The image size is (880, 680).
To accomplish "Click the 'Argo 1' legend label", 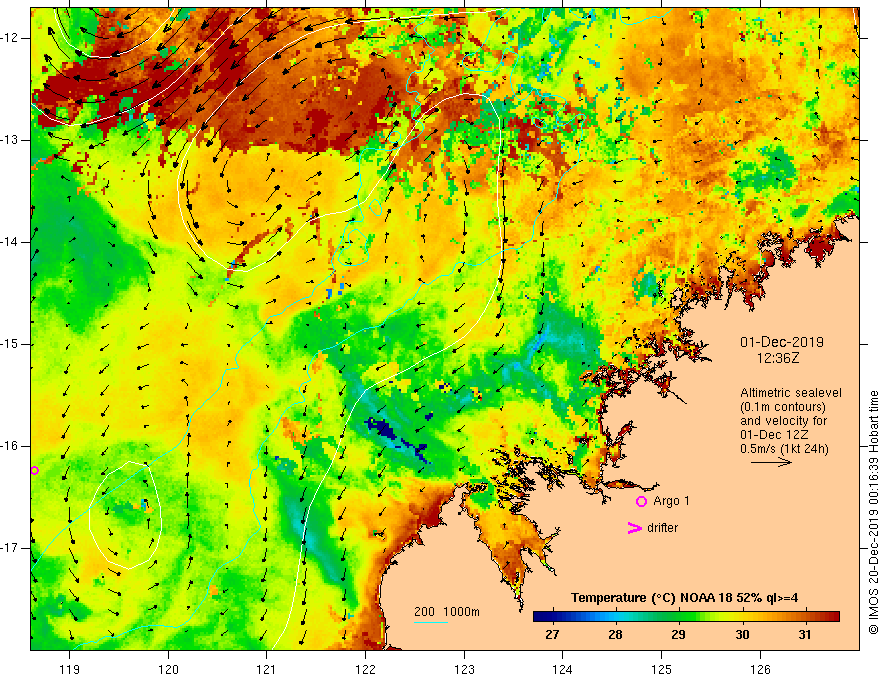I will coord(671,501).
